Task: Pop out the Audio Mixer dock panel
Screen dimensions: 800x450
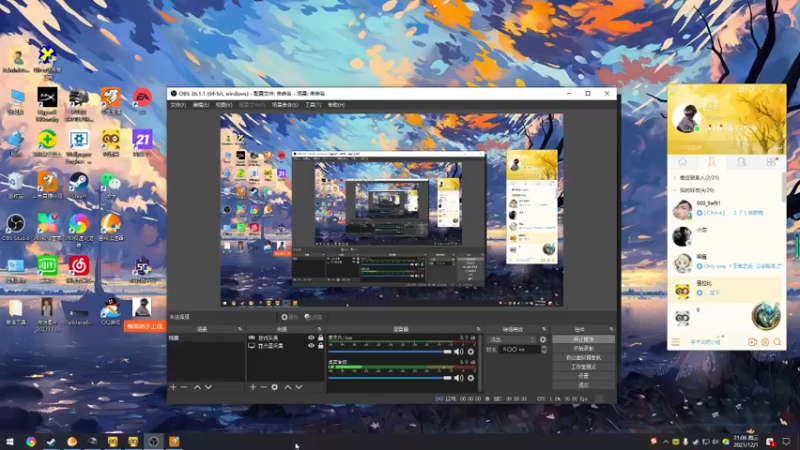Action: point(478,329)
